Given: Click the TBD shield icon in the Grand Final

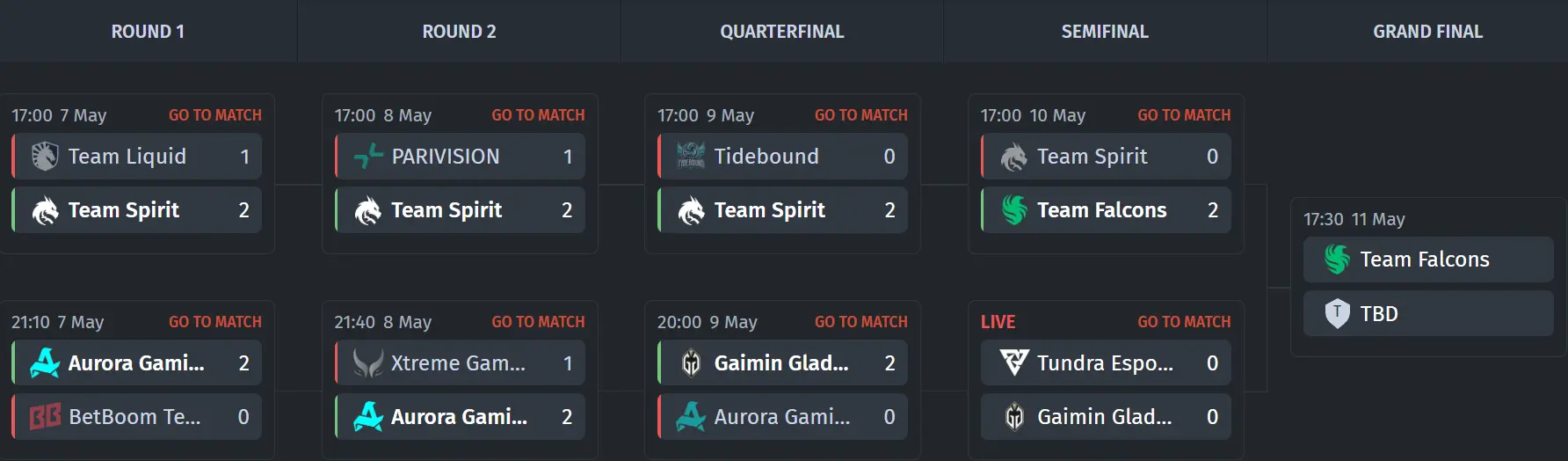Looking at the screenshot, I should (x=1337, y=313).
